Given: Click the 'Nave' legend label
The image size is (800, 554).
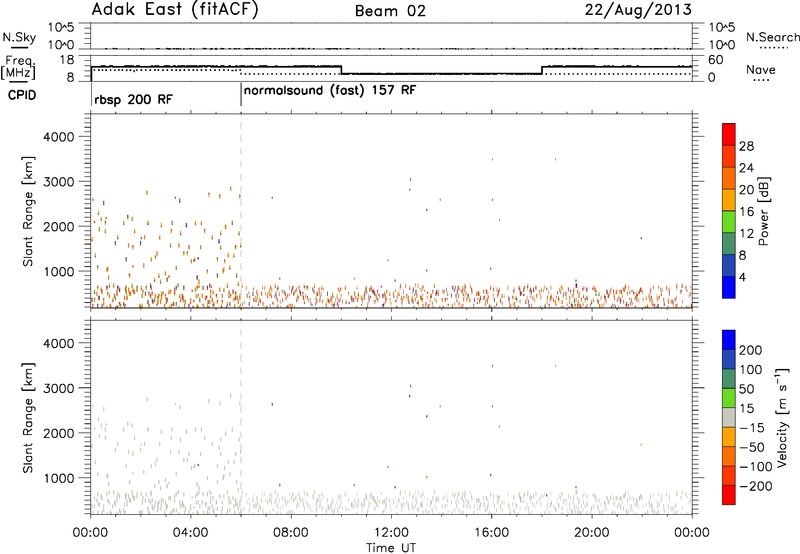Looking at the screenshot, I should (x=761, y=69).
